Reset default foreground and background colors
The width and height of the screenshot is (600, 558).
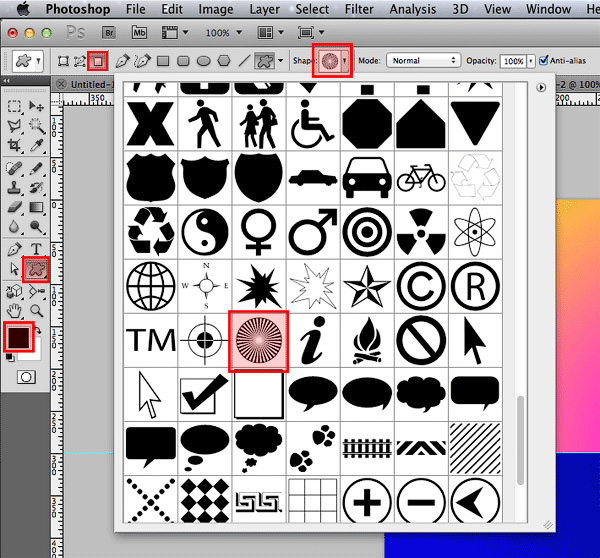10,357
